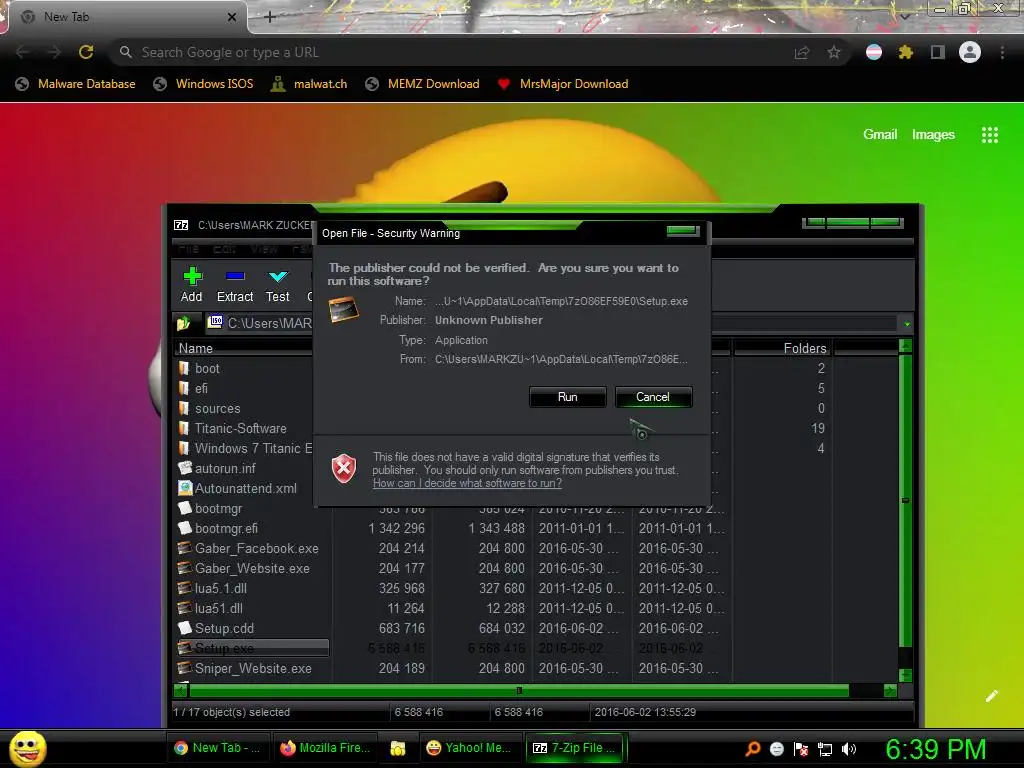Reload the Chrome page

click(x=86, y=52)
